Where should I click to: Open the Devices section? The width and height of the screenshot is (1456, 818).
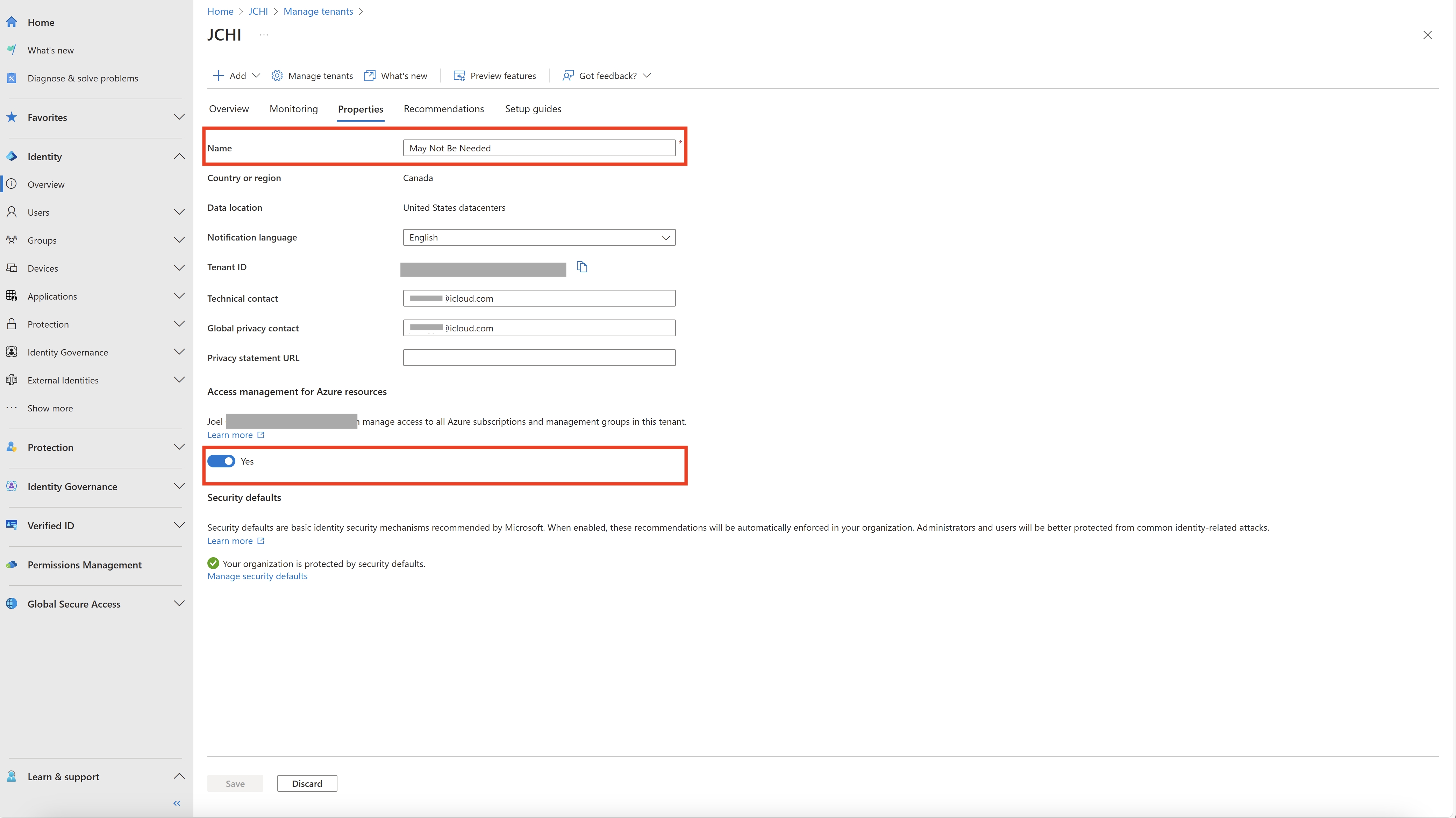pos(43,268)
